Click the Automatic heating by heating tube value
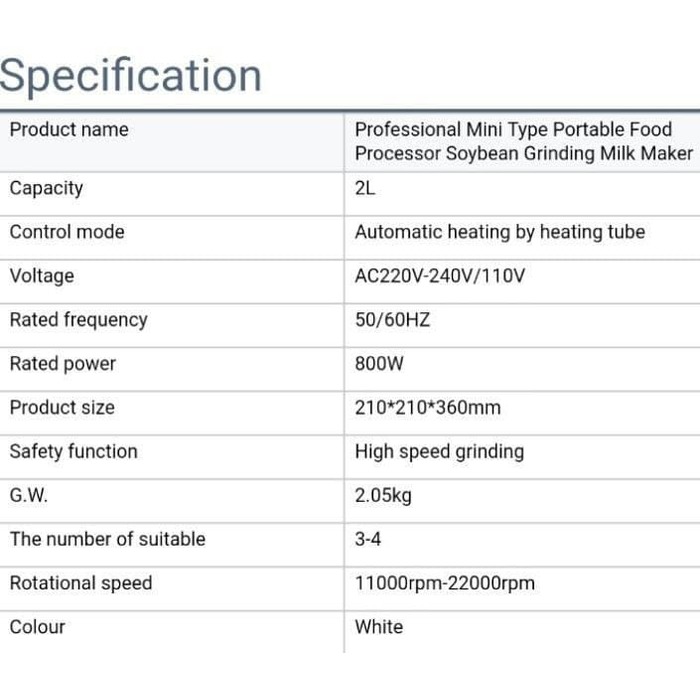 (499, 232)
